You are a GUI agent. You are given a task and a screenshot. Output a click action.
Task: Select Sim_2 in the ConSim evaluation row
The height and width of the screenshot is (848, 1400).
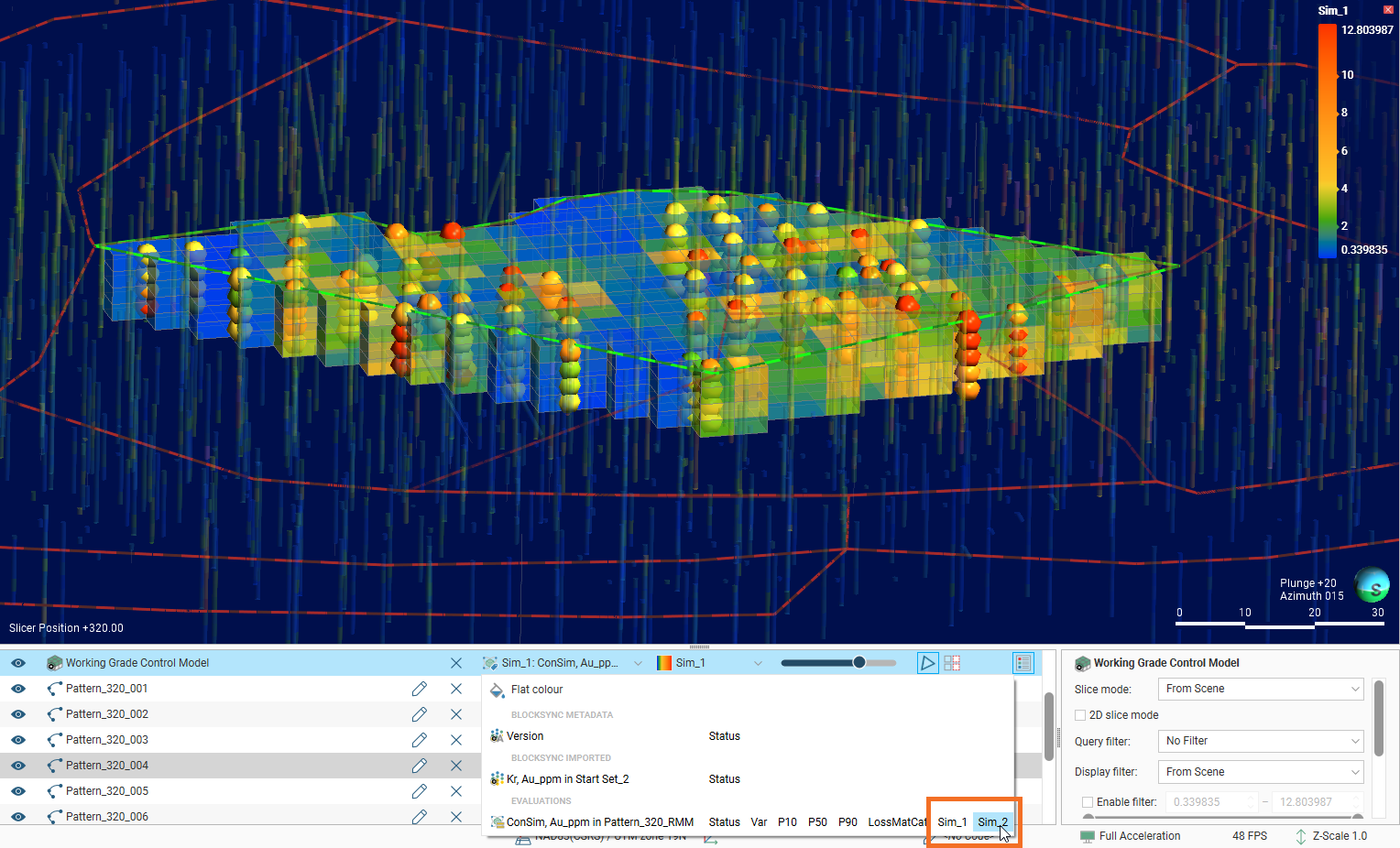pyautogui.click(x=992, y=822)
